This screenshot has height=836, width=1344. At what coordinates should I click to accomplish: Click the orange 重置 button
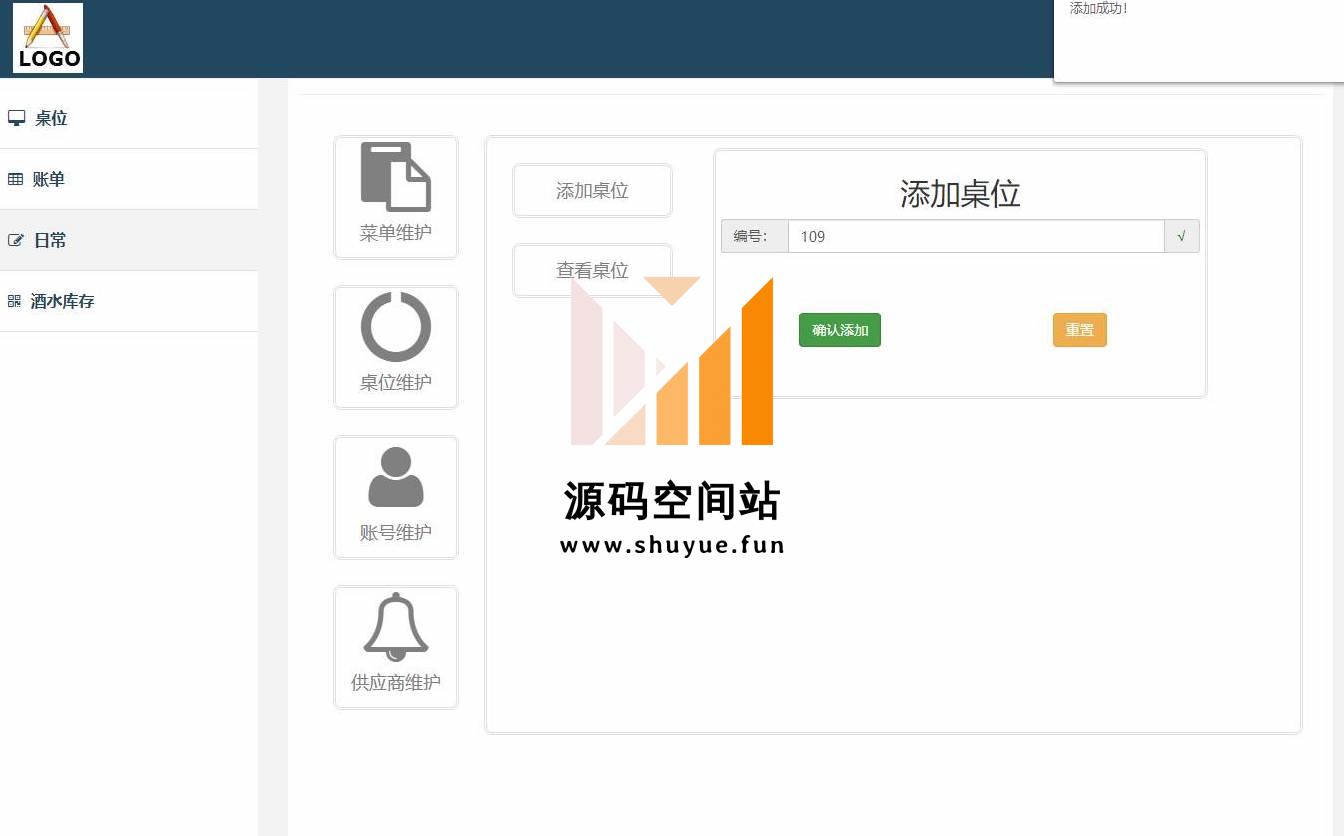tap(1080, 330)
